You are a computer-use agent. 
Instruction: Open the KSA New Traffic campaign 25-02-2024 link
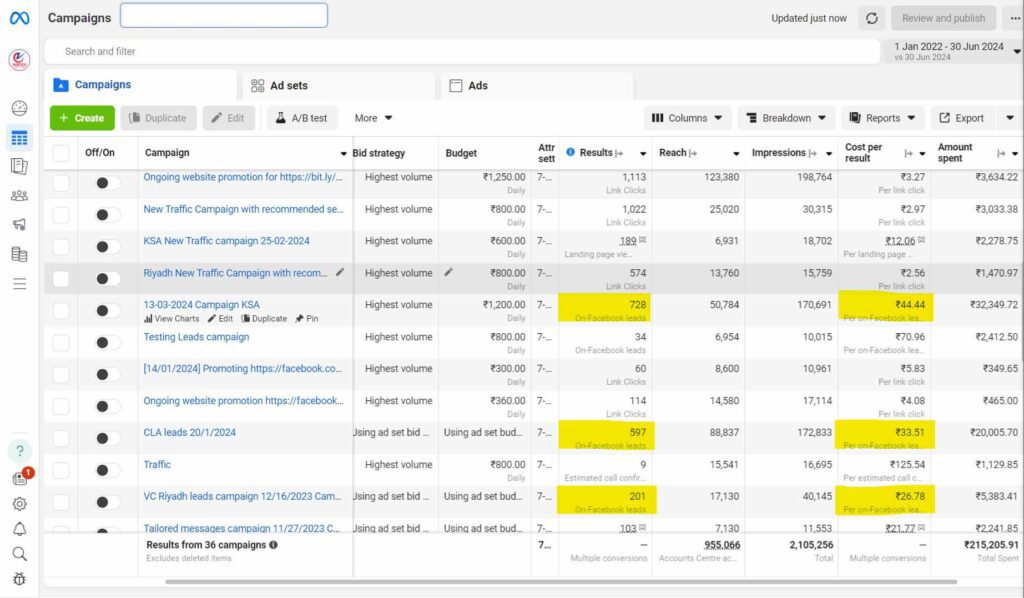click(x=226, y=240)
